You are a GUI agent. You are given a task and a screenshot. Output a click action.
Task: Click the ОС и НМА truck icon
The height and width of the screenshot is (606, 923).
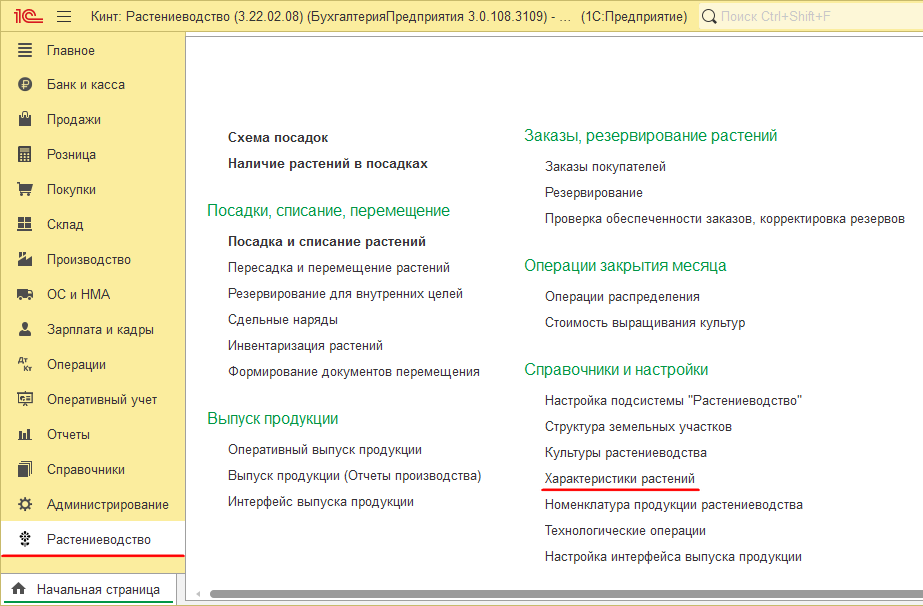(x=26, y=295)
